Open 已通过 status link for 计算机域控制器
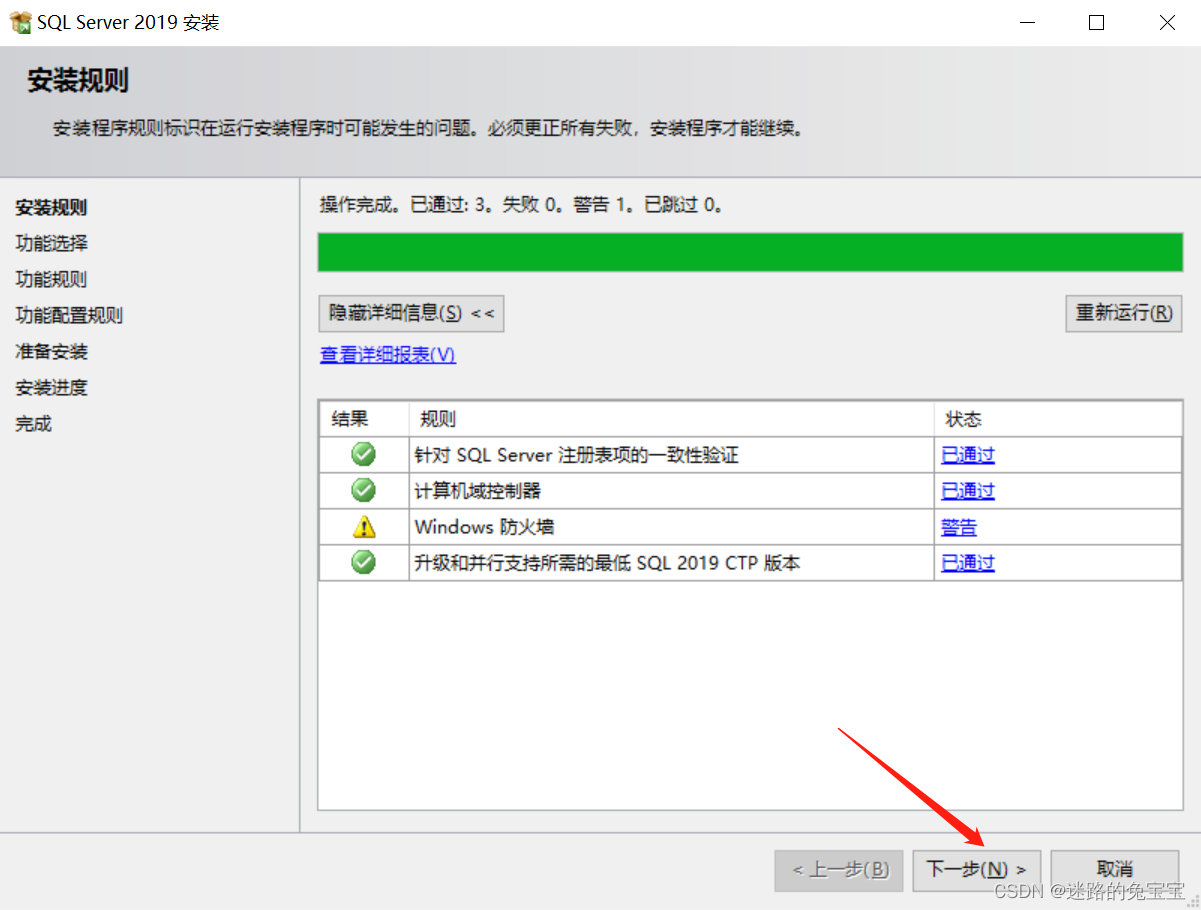 pos(968,491)
